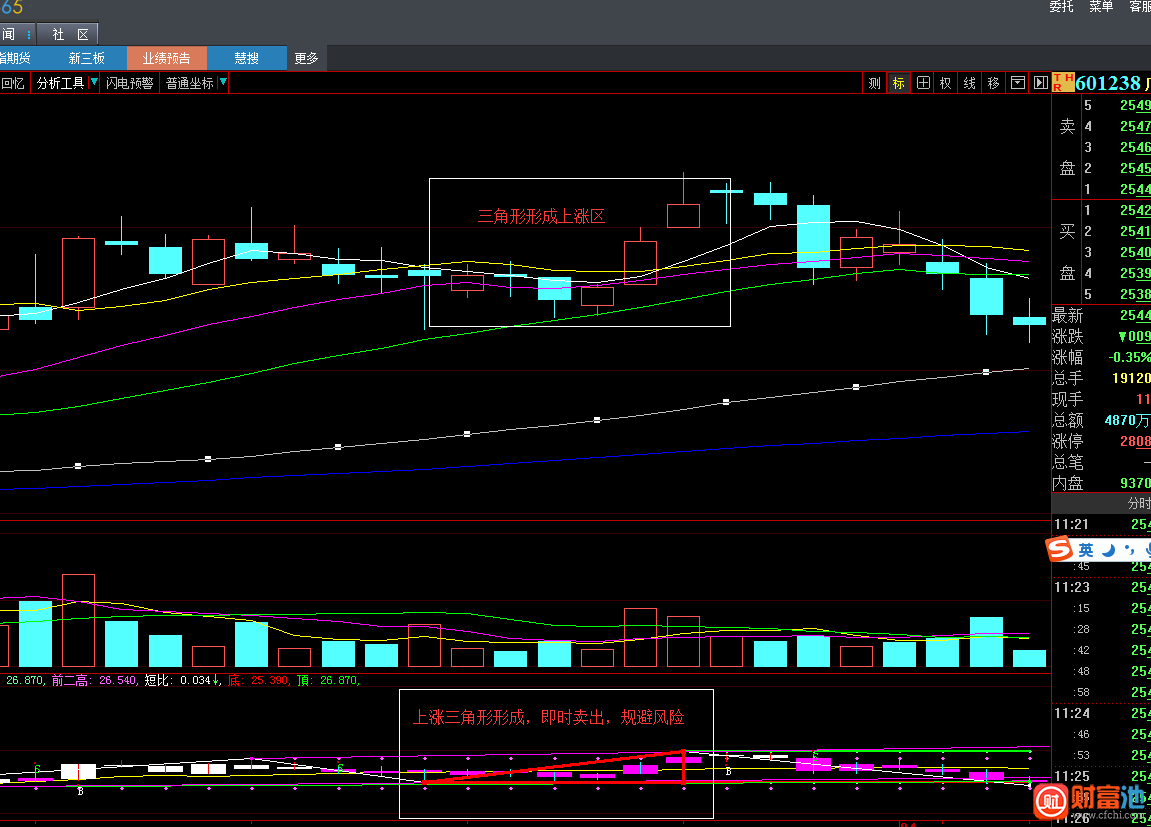Click stock code 601238

click(x=1108, y=83)
